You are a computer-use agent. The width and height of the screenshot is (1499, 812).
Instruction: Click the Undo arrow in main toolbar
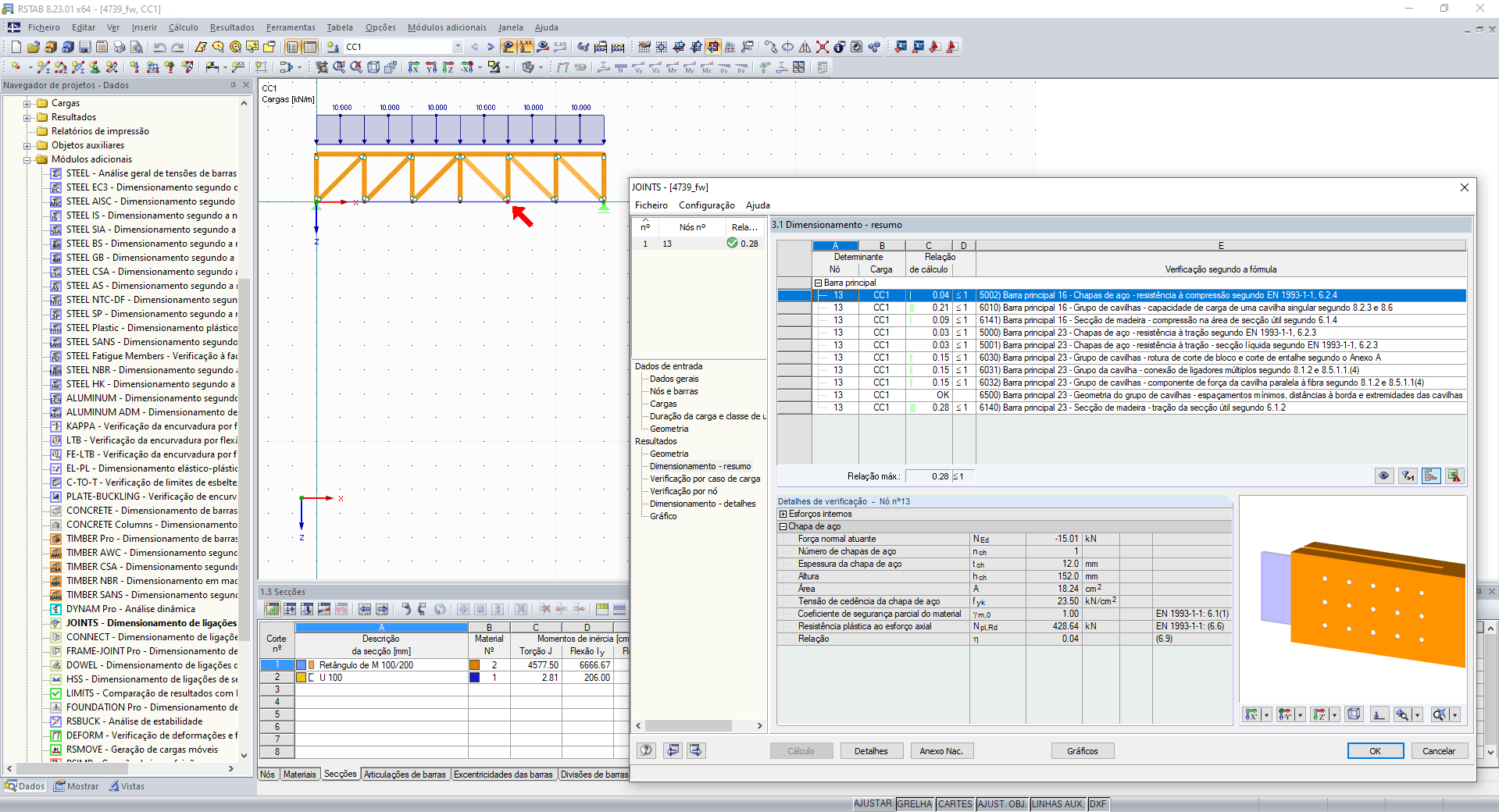point(159,47)
